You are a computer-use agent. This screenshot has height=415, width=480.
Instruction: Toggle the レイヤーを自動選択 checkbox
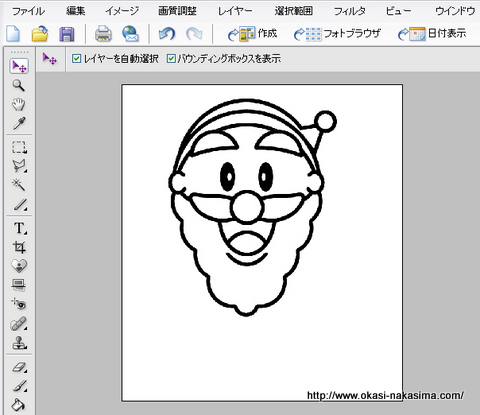click(x=76, y=59)
